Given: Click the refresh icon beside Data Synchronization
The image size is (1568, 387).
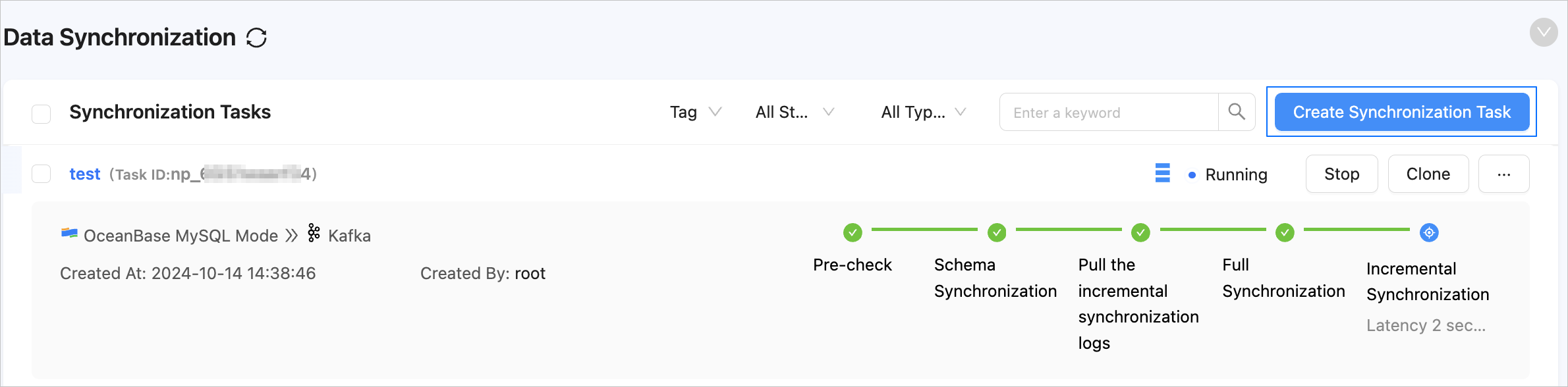Looking at the screenshot, I should coord(256,38).
